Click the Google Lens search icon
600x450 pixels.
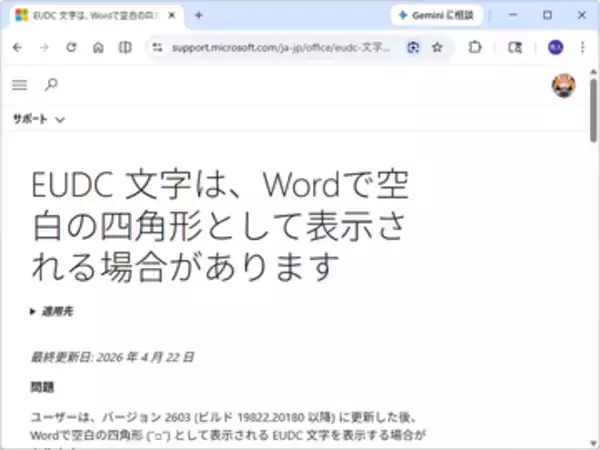[x=413, y=47]
